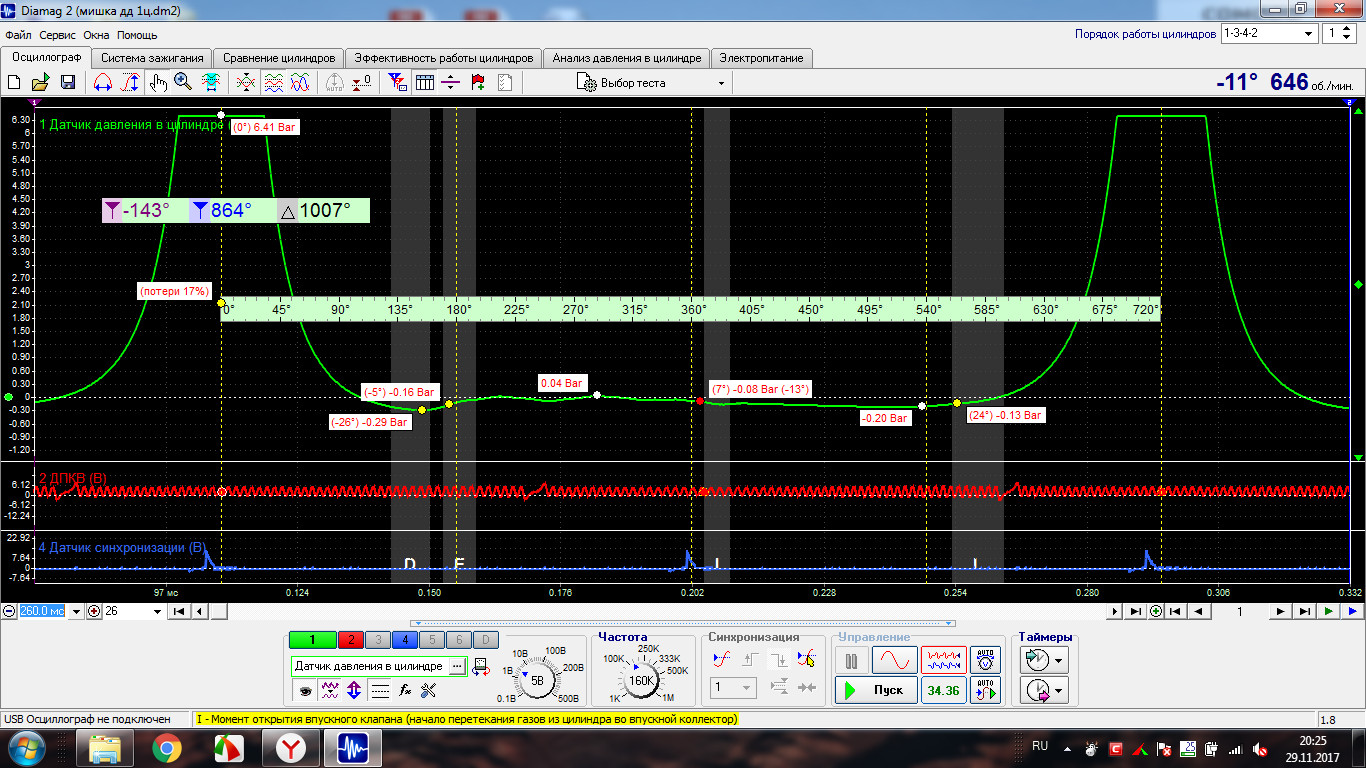
Task: Click the purple horizontal-divider marker icon
Action: (x=451, y=83)
